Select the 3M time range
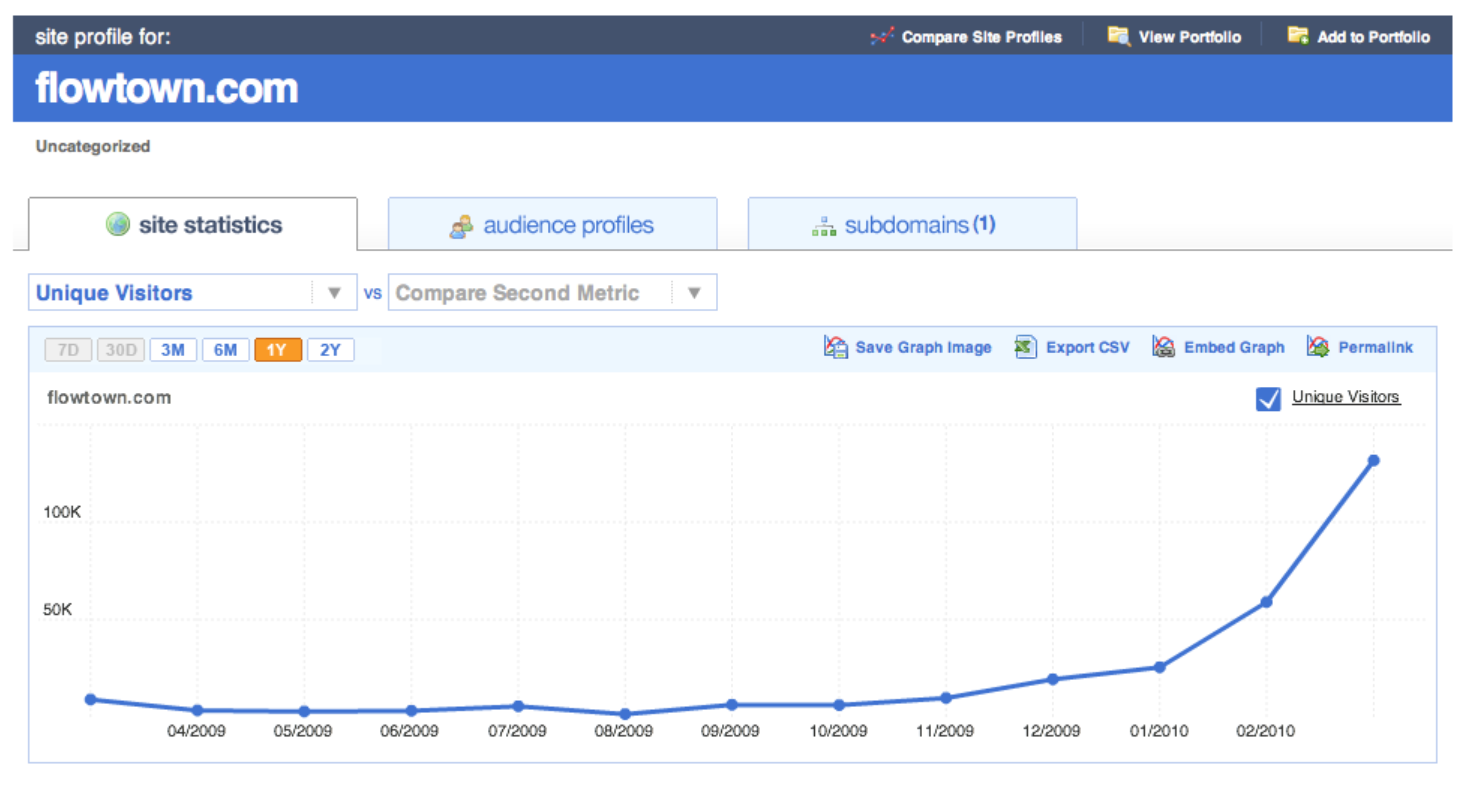 click(x=173, y=350)
